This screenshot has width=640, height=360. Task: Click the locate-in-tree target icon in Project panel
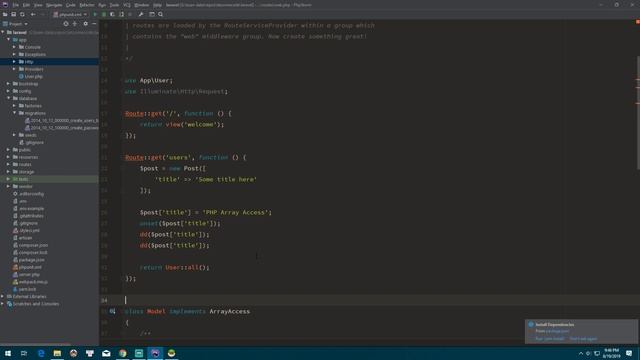(x=66, y=24)
